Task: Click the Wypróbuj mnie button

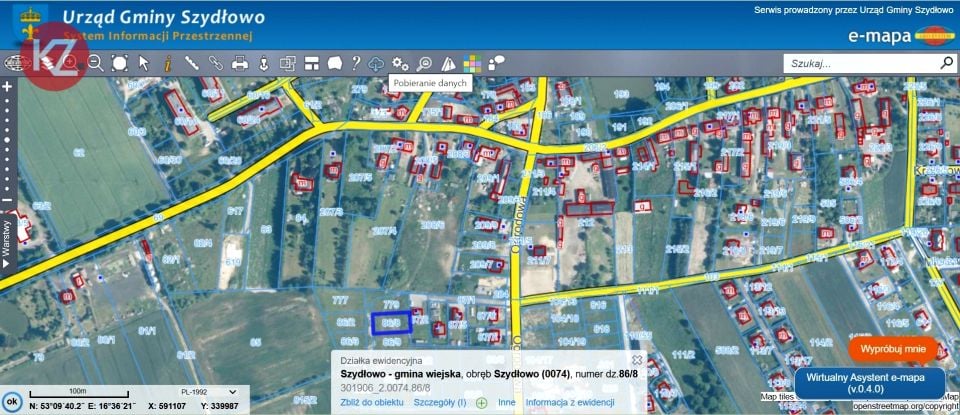Action: tap(893, 350)
